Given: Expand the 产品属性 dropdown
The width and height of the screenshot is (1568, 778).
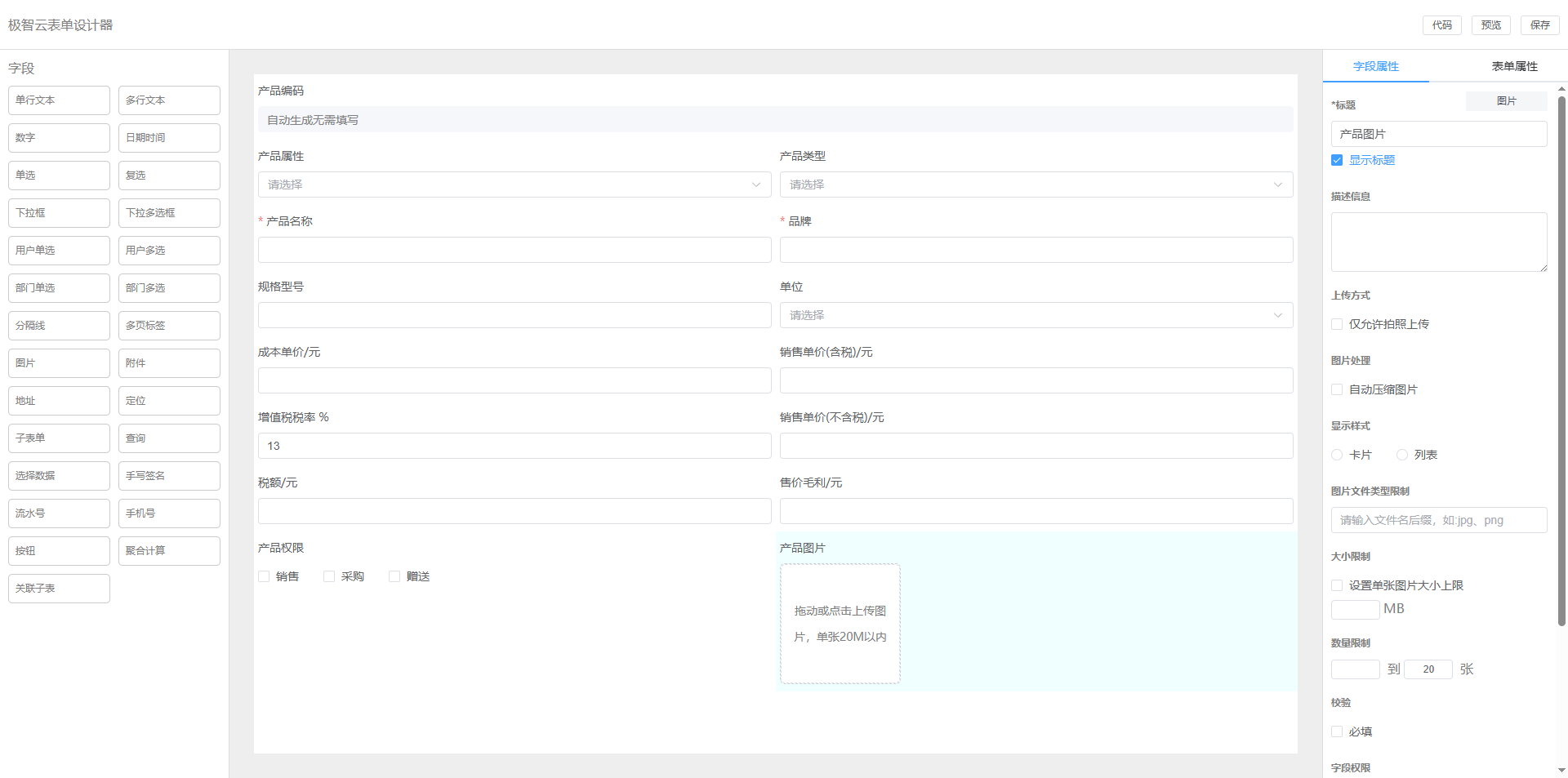Looking at the screenshot, I should (514, 185).
